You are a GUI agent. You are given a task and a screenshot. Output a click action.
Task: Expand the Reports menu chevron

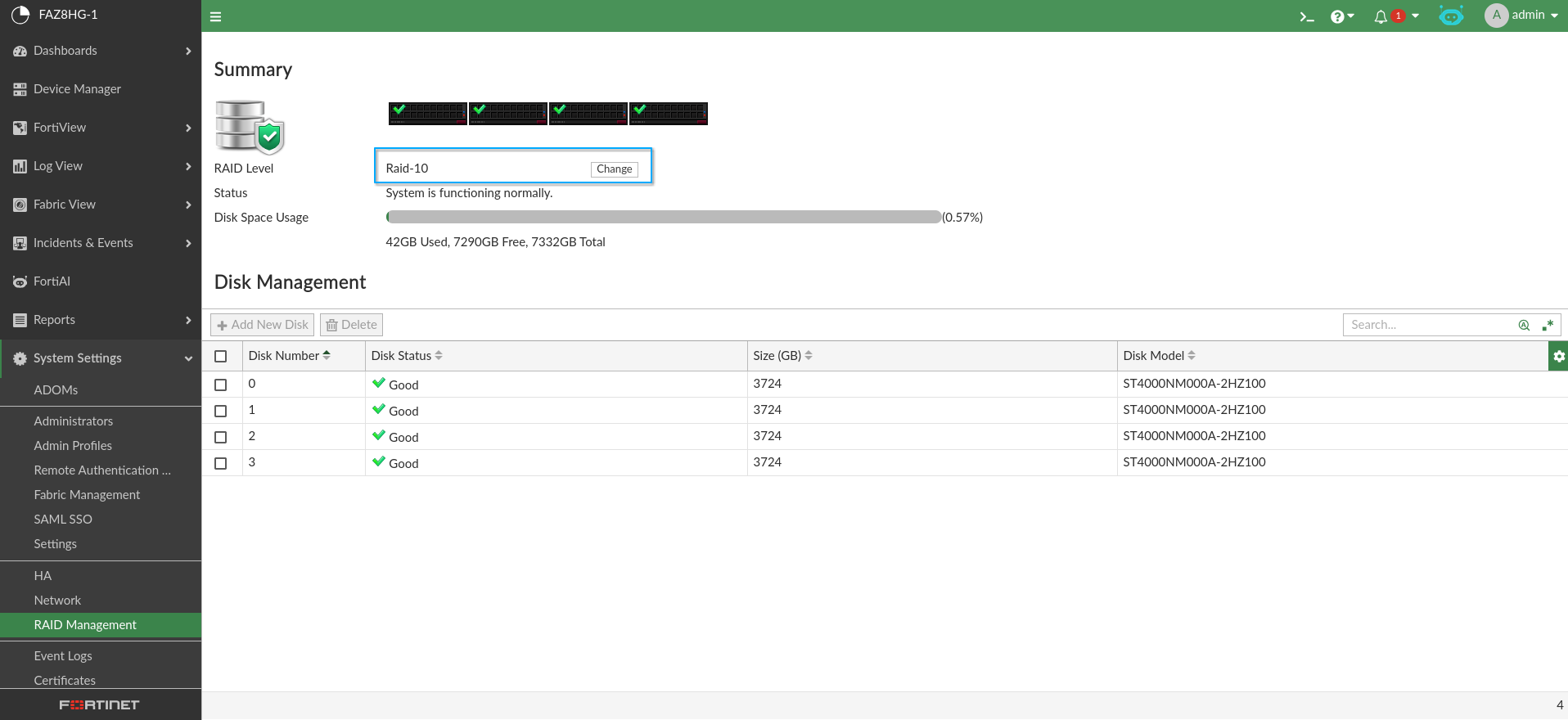pos(188,320)
